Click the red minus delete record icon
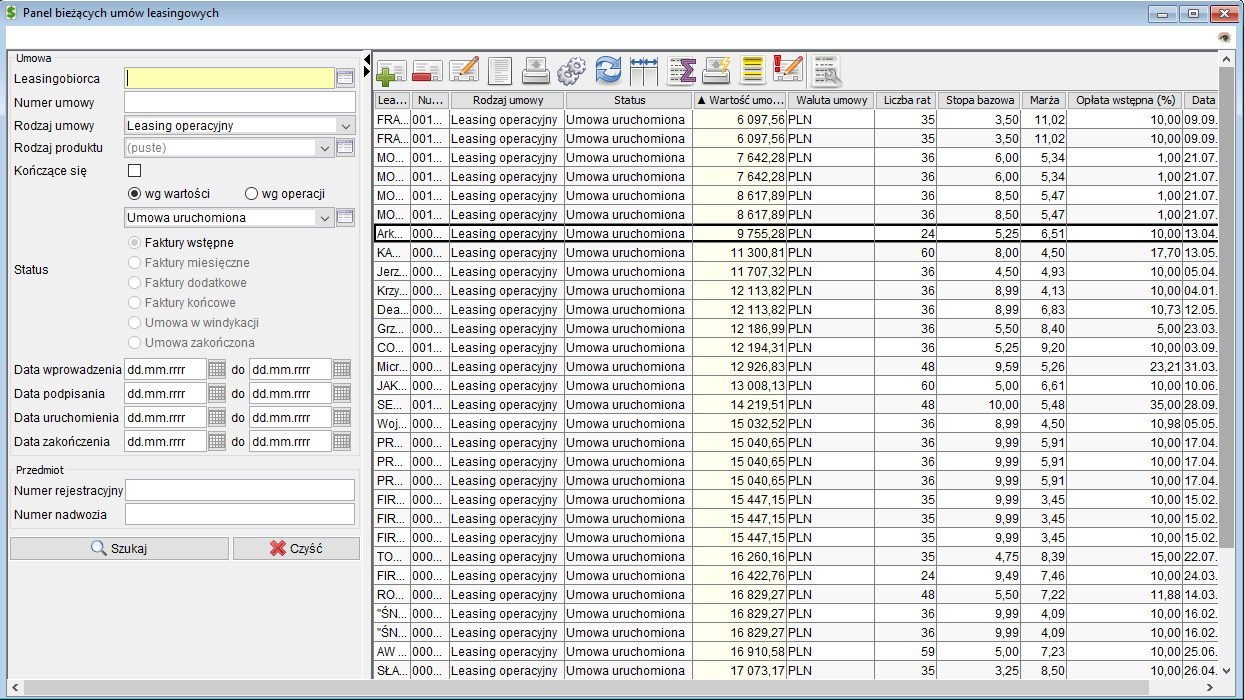1244x700 pixels. point(427,71)
